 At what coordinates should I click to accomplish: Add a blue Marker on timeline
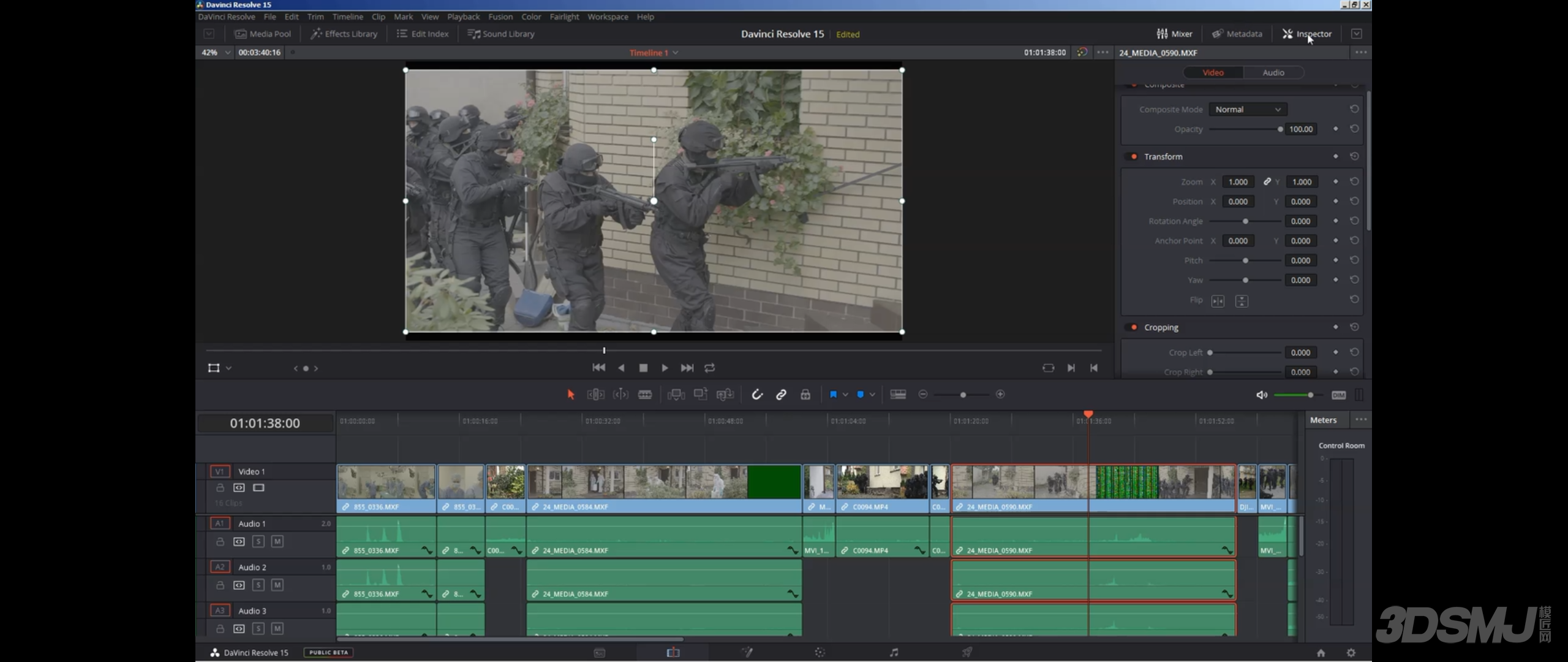pyautogui.click(x=860, y=395)
